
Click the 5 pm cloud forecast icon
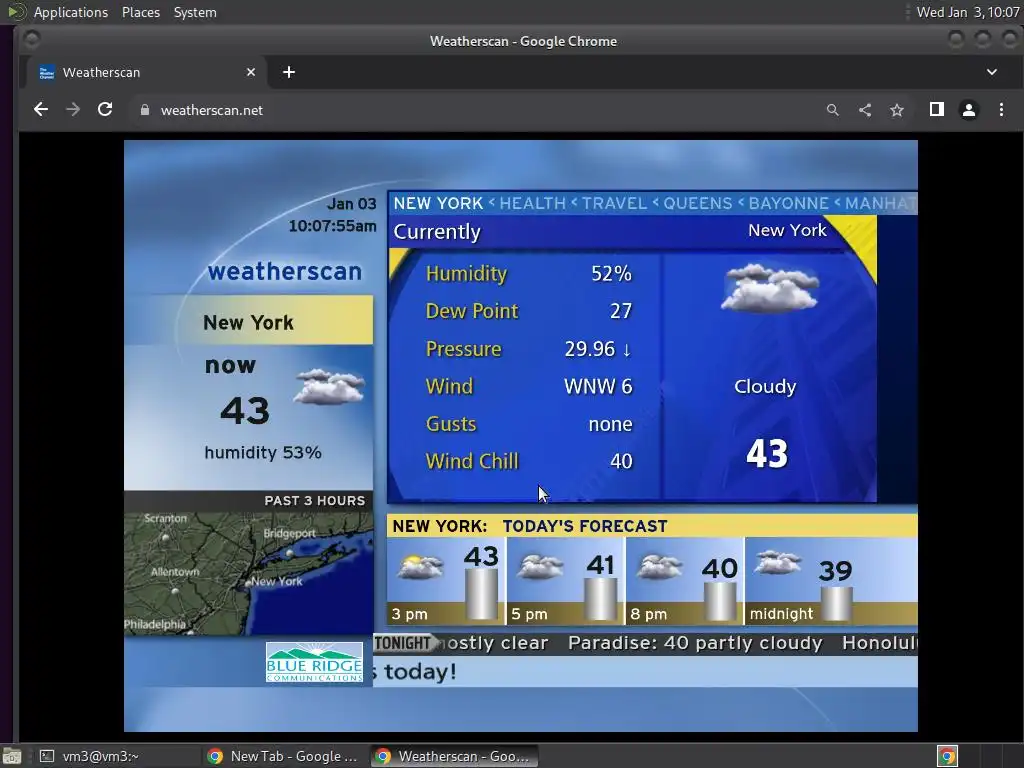tap(539, 567)
